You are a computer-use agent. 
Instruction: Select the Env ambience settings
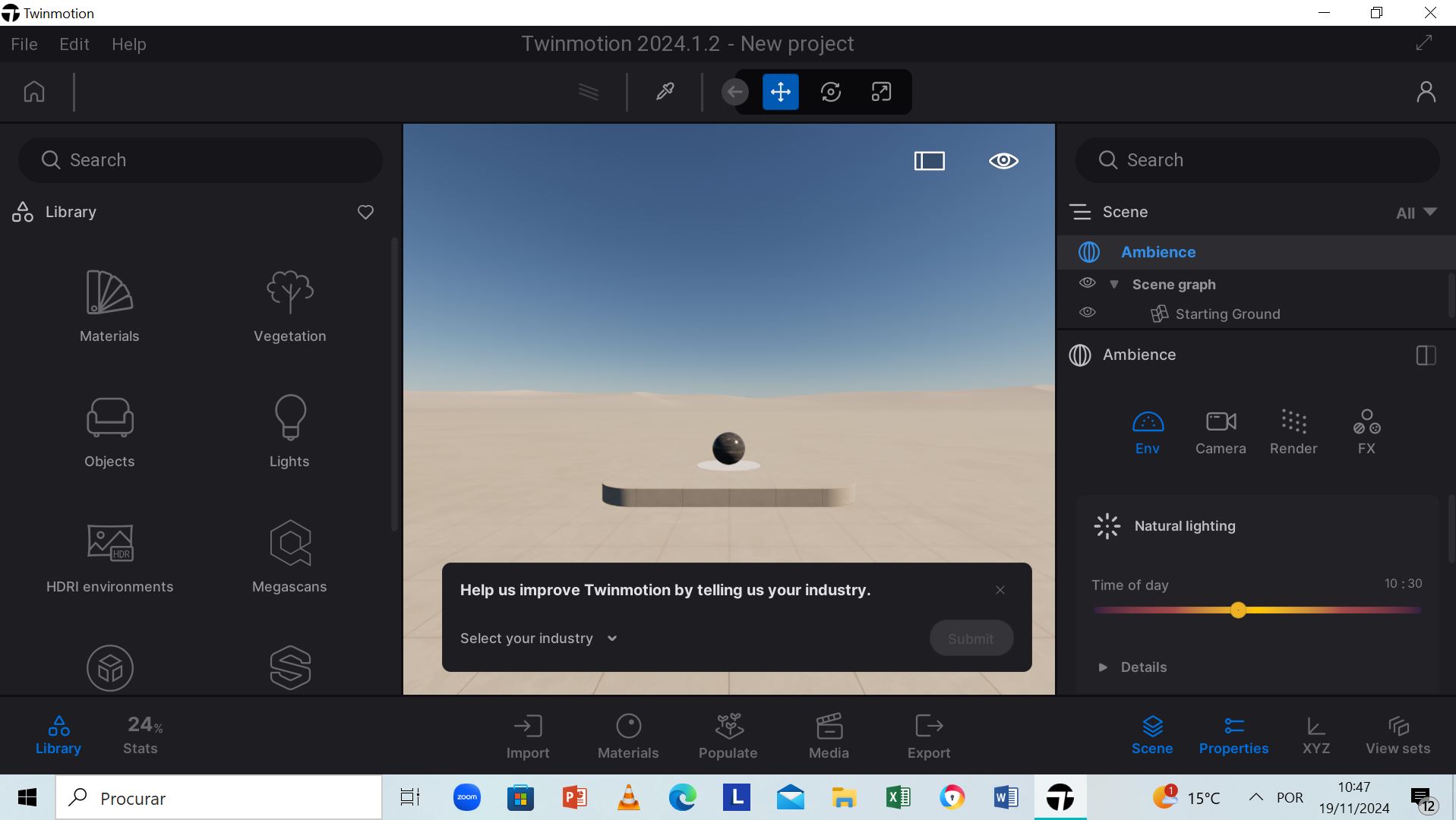[1148, 432]
